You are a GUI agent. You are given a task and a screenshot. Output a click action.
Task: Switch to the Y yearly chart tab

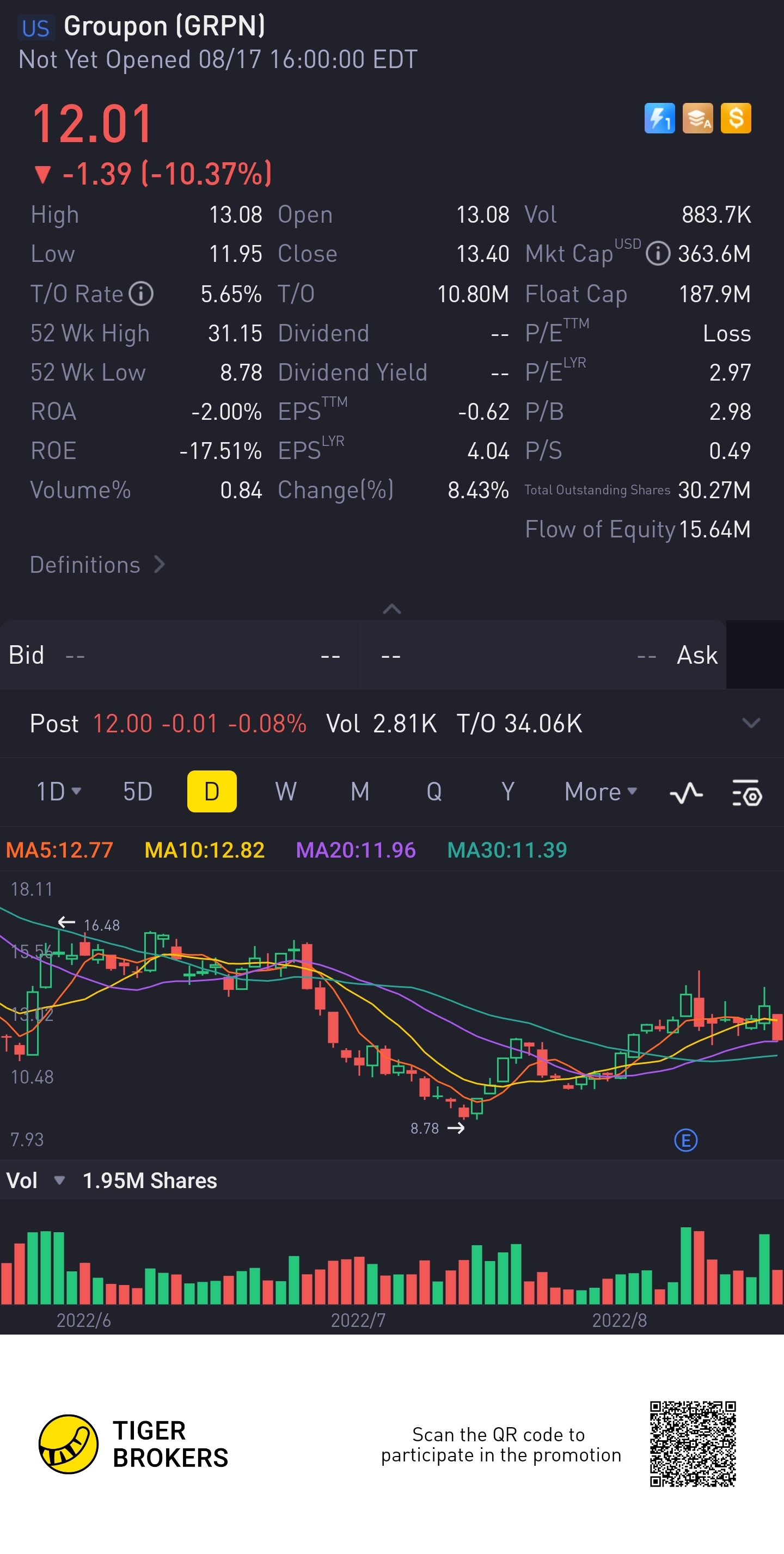pos(508,792)
